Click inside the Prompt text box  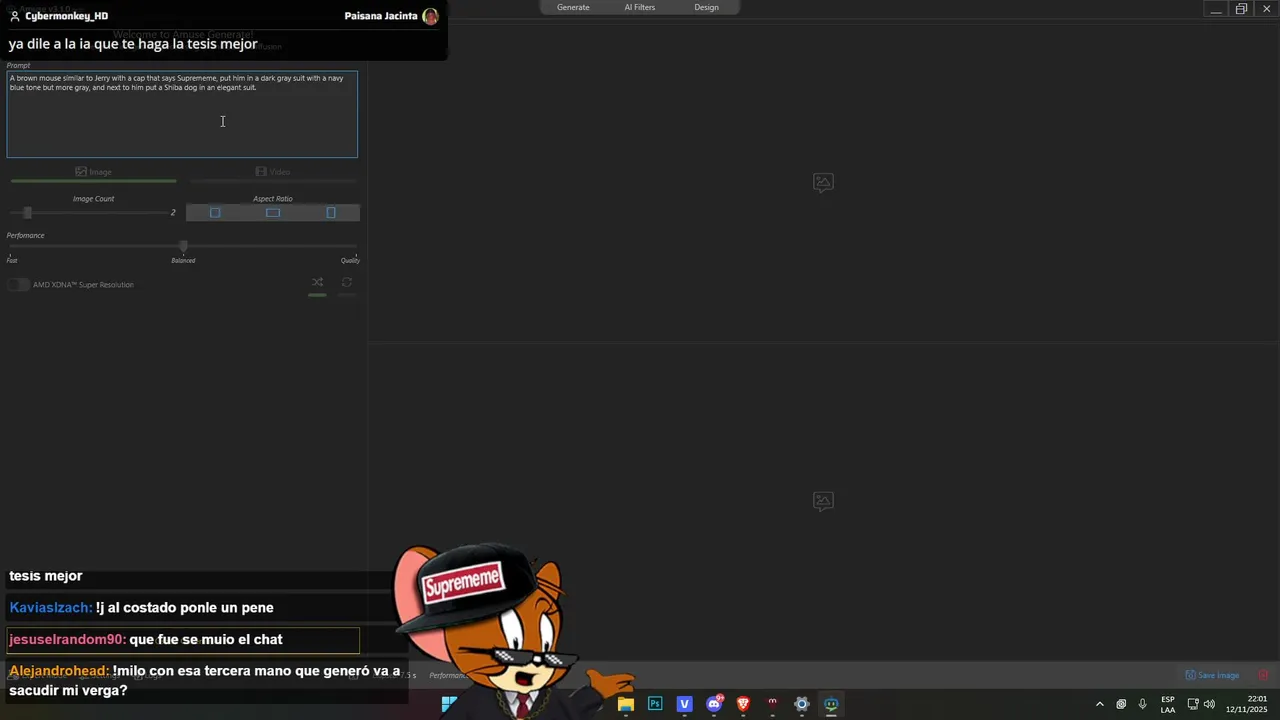[182, 114]
